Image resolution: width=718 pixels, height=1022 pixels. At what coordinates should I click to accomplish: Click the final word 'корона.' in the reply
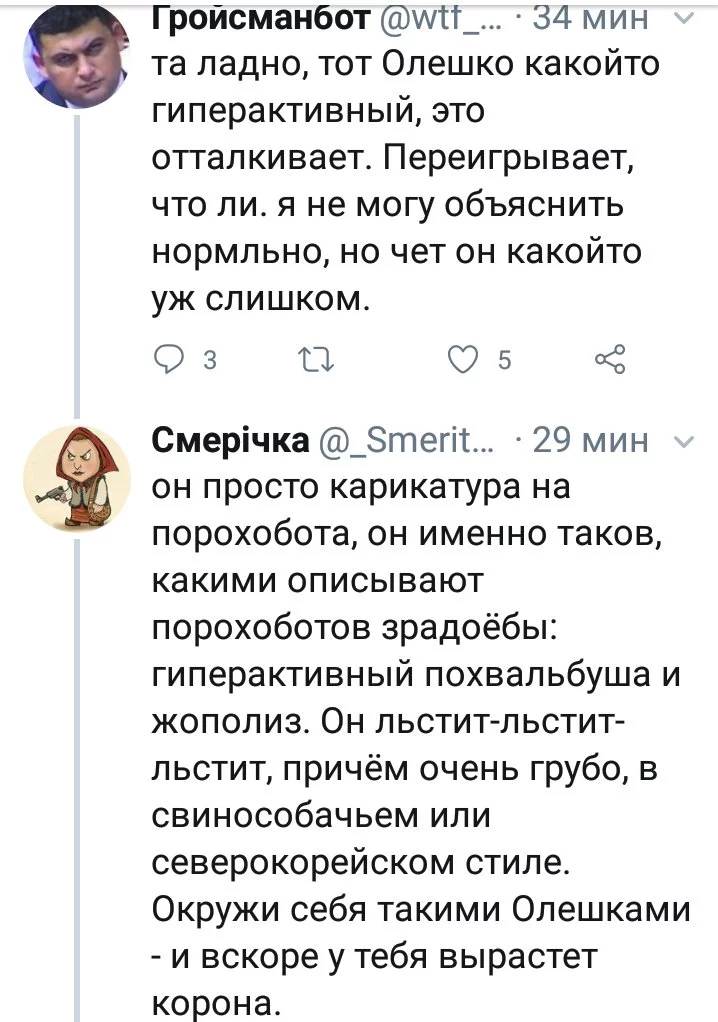point(210,1003)
